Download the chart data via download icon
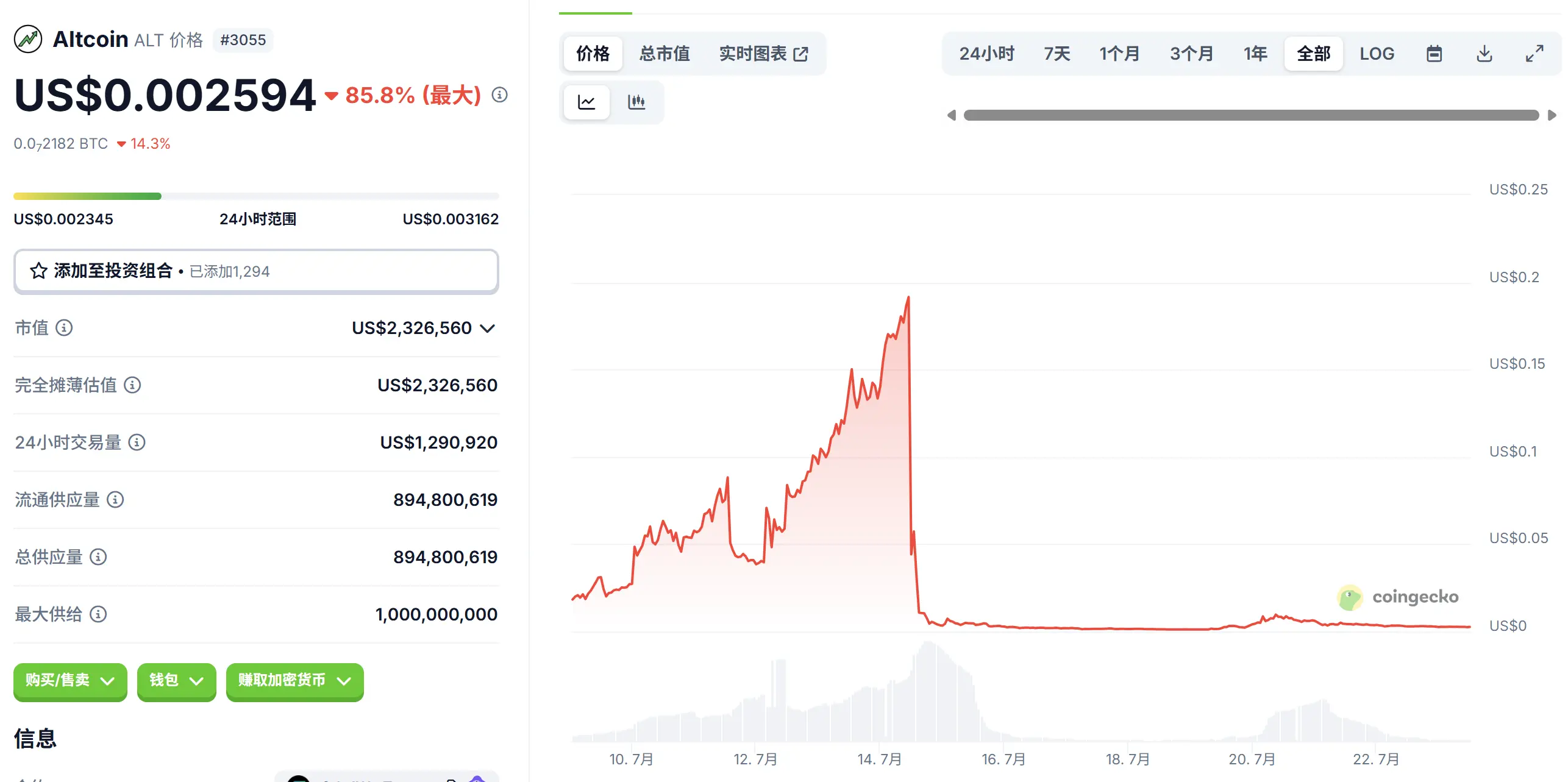This screenshot has width=1568, height=782. coord(1485,54)
